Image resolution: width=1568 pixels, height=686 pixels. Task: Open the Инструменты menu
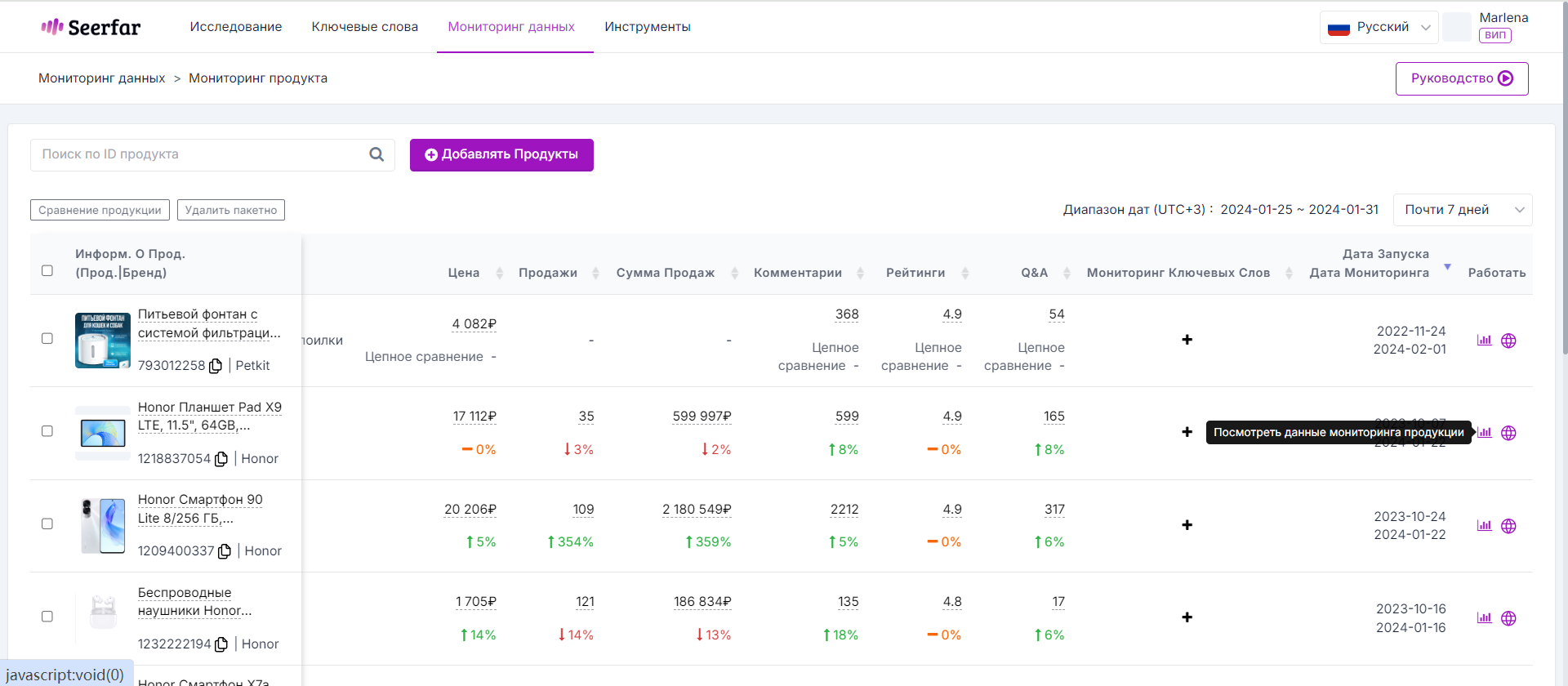point(648,27)
